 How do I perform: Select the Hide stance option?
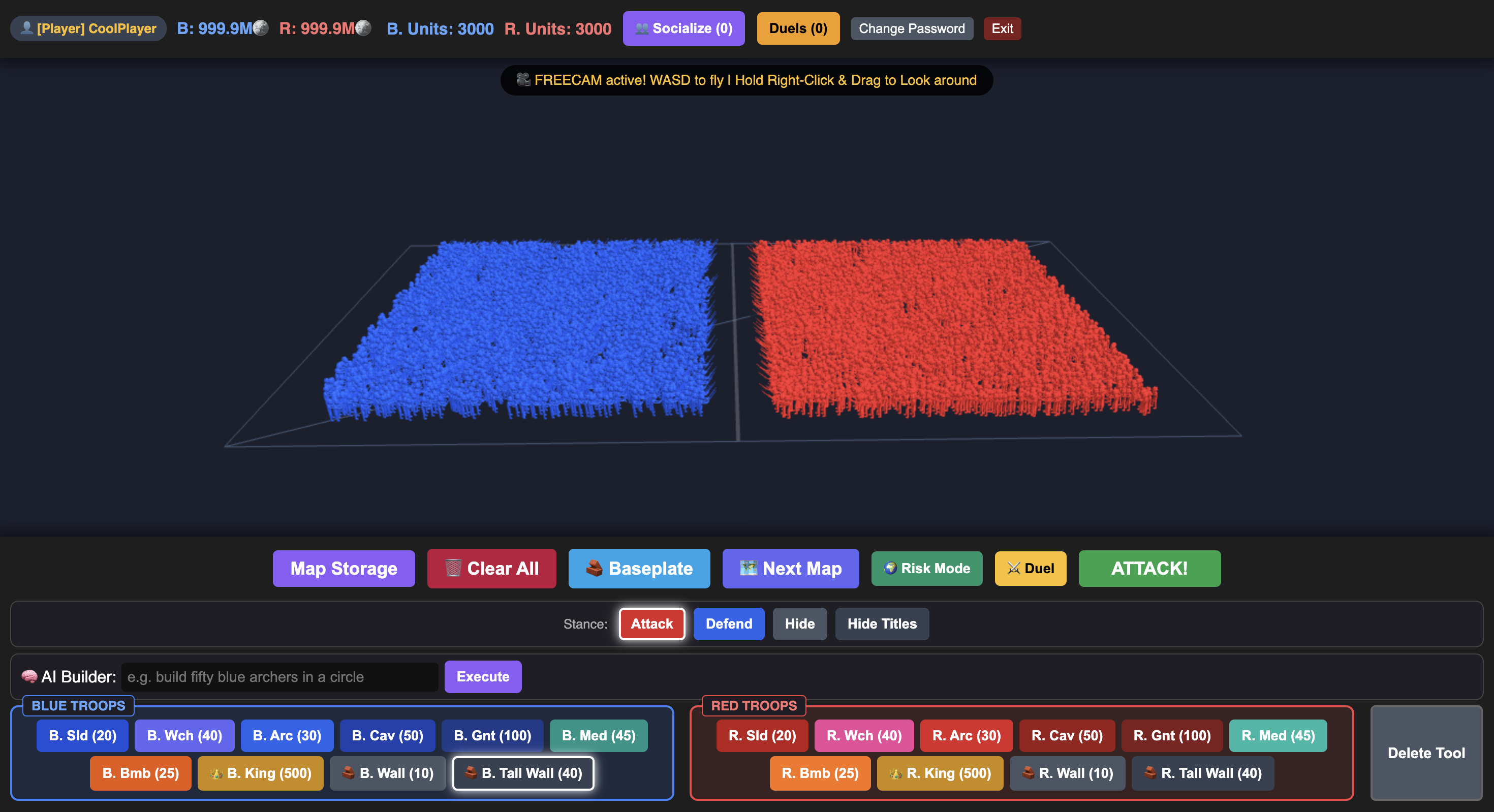pyautogui.click(x=800, y=623)
